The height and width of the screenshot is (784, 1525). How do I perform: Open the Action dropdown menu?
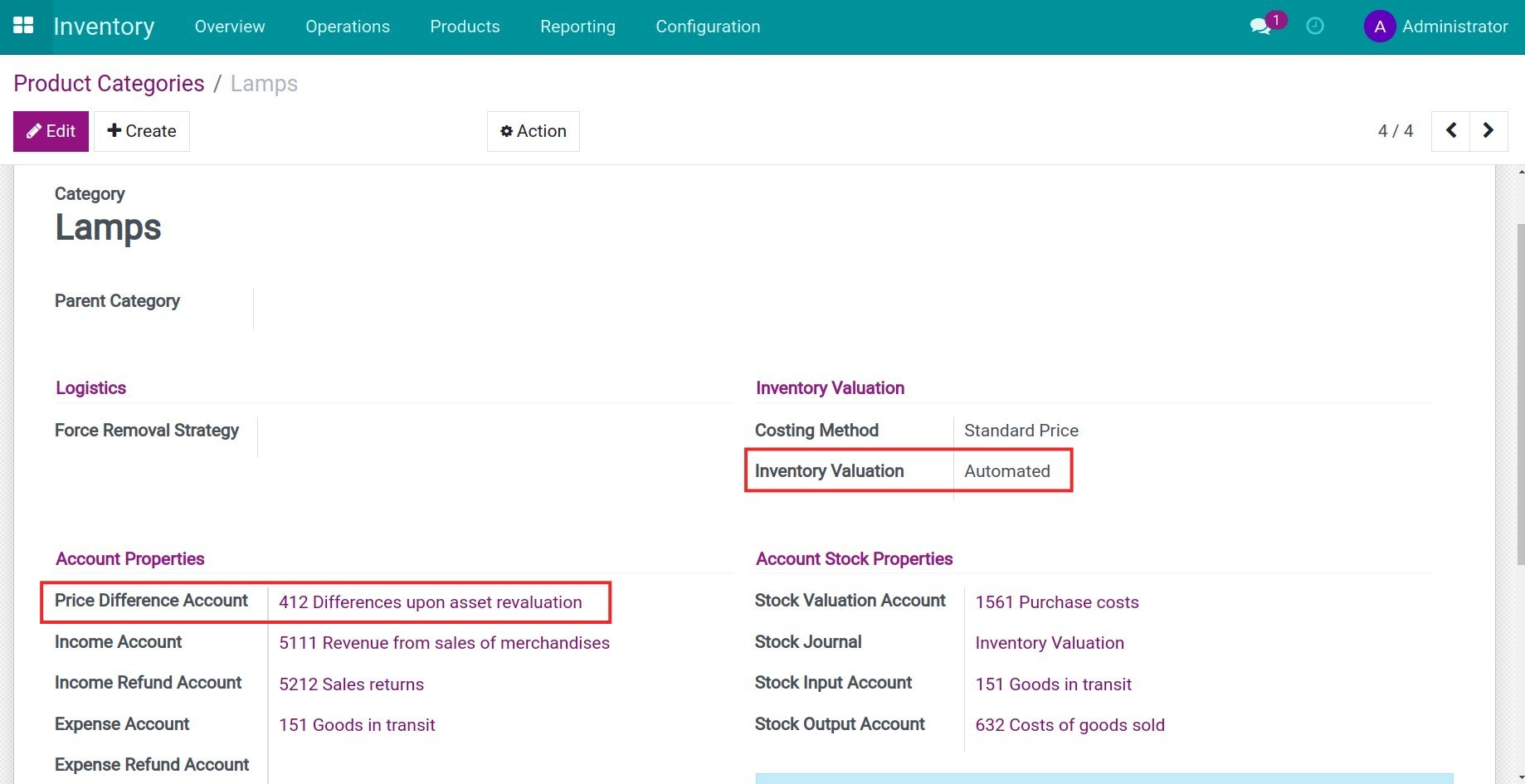(x=533, y=130)
